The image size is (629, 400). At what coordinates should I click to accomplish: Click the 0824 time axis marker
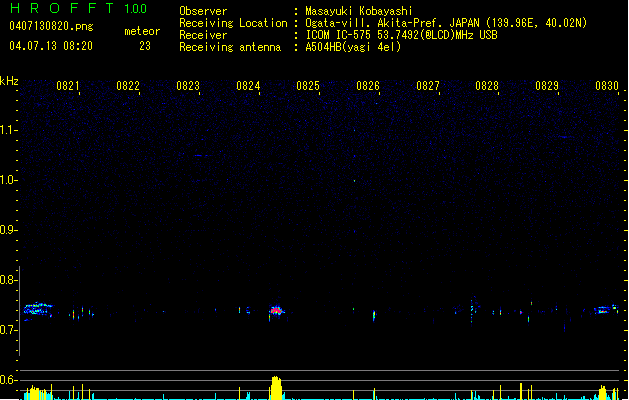pyautogui.click(x=248, y=86)
